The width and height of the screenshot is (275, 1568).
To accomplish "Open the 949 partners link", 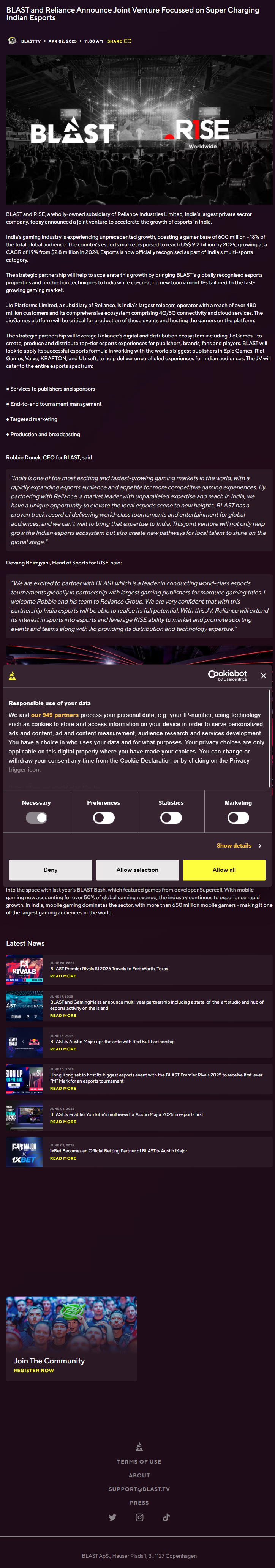I will (55, 715).
